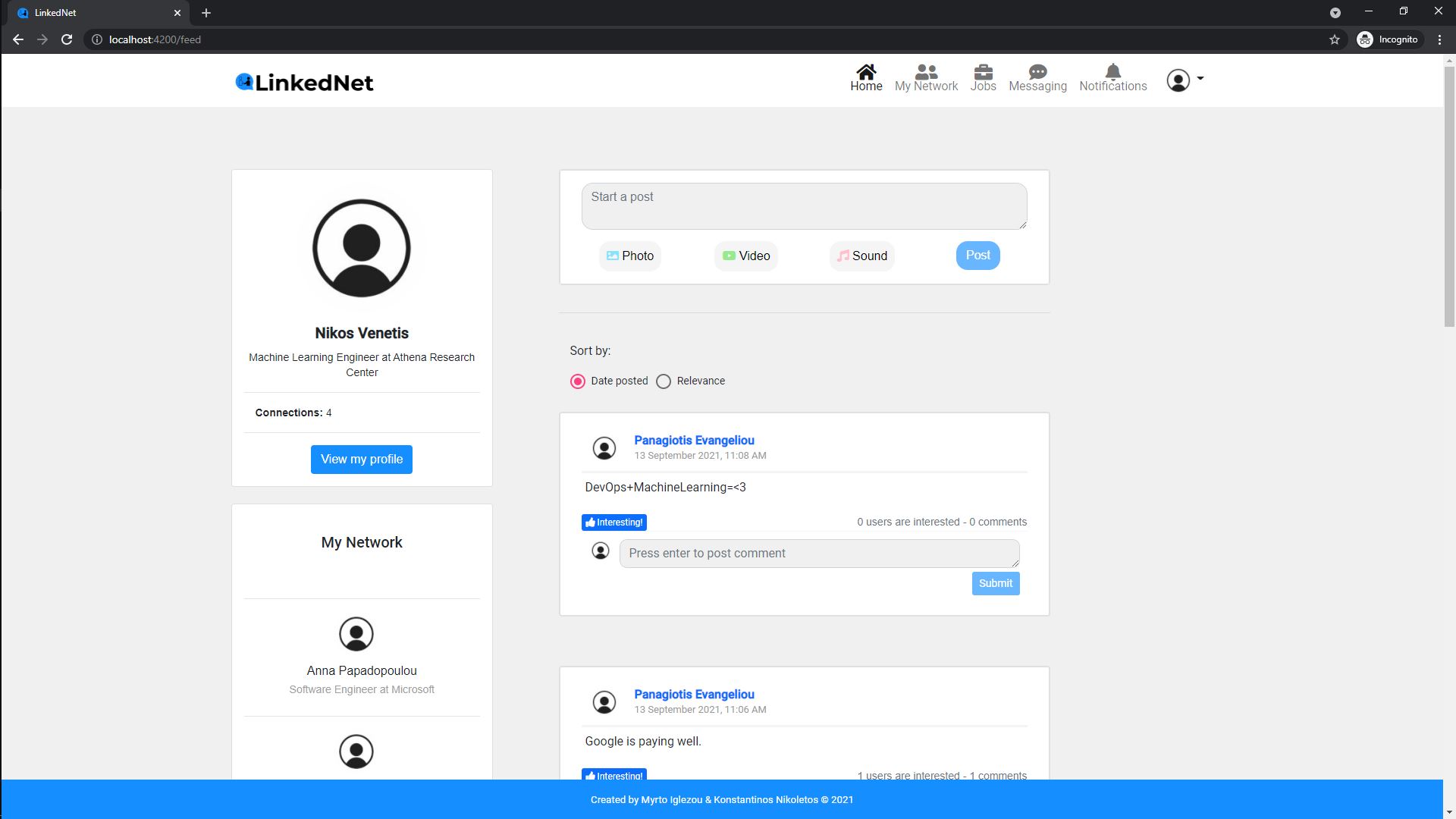Open Panagiotis Evangeliou's profile link

tap(694, 441)
